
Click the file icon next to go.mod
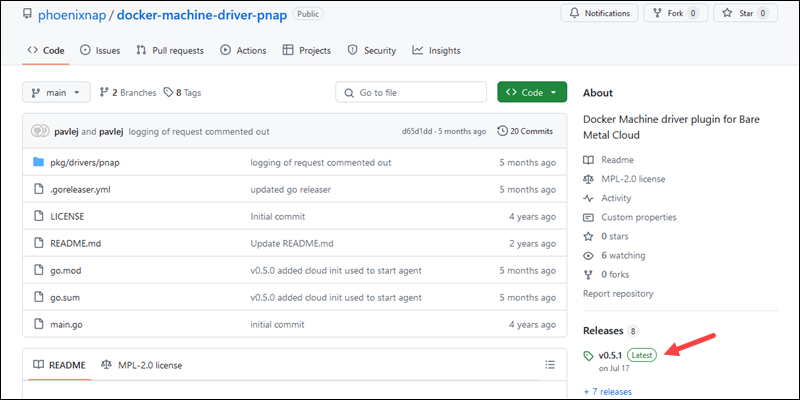[38, 270]
